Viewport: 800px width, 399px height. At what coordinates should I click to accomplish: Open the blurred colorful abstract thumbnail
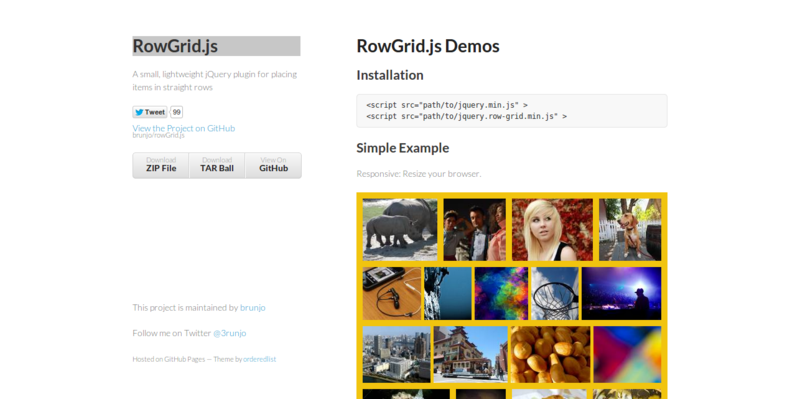pos(628,355)
